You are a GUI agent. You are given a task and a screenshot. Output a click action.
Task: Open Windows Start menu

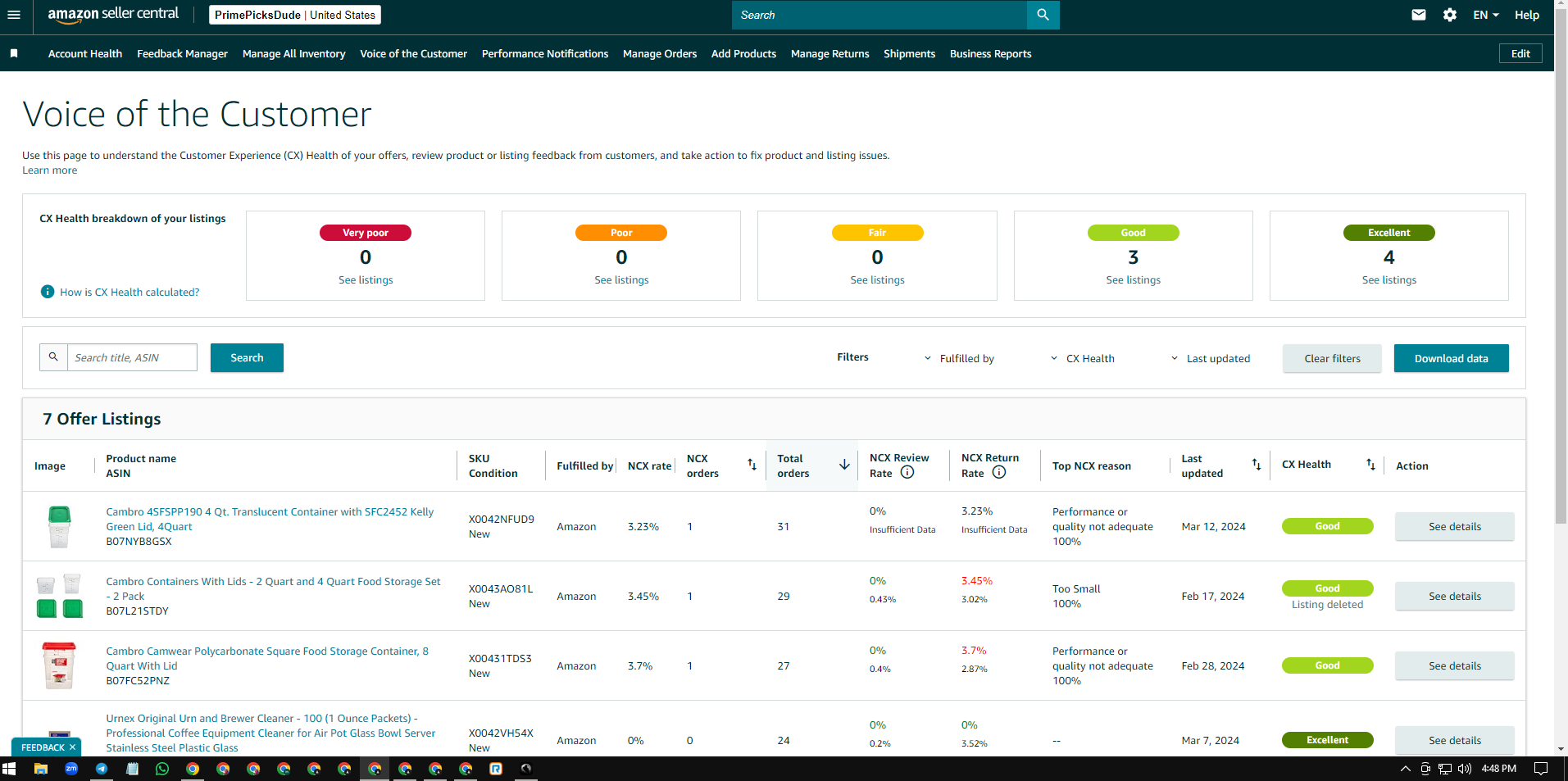tap(10, 769)
